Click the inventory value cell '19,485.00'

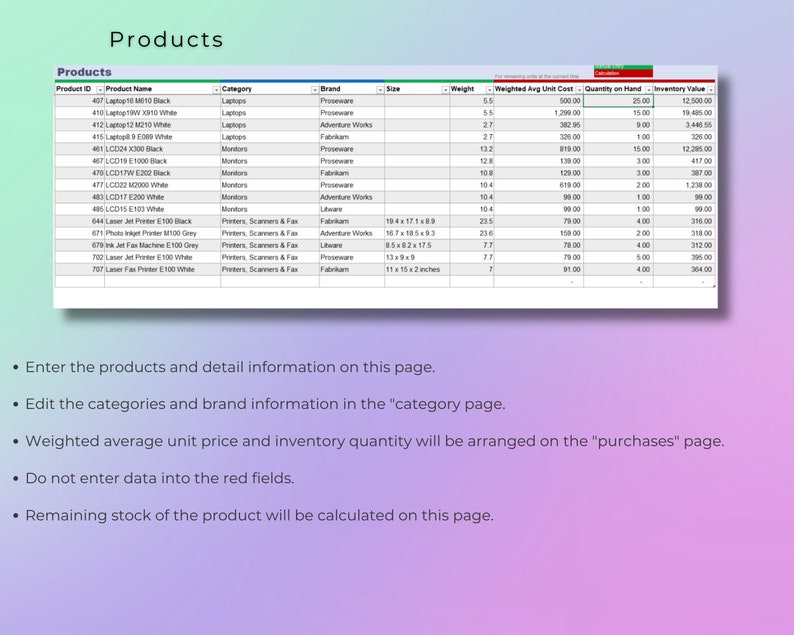684,113
